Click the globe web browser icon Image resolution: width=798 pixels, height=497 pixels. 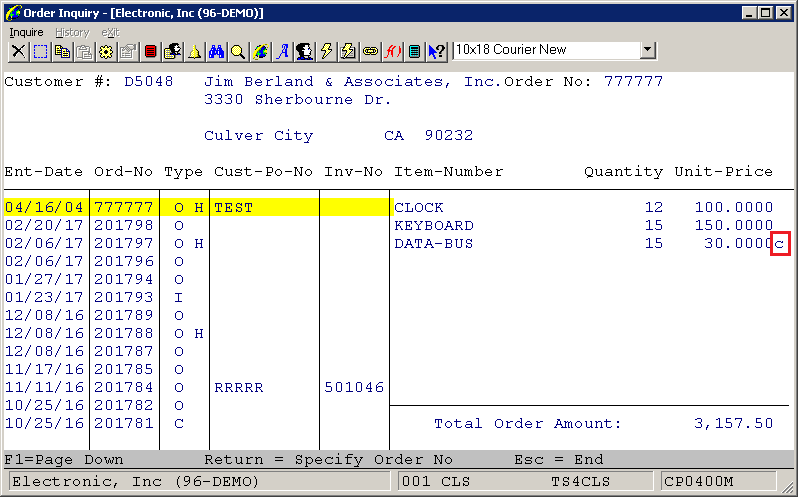pyautogui.click(x=260, y=51)
